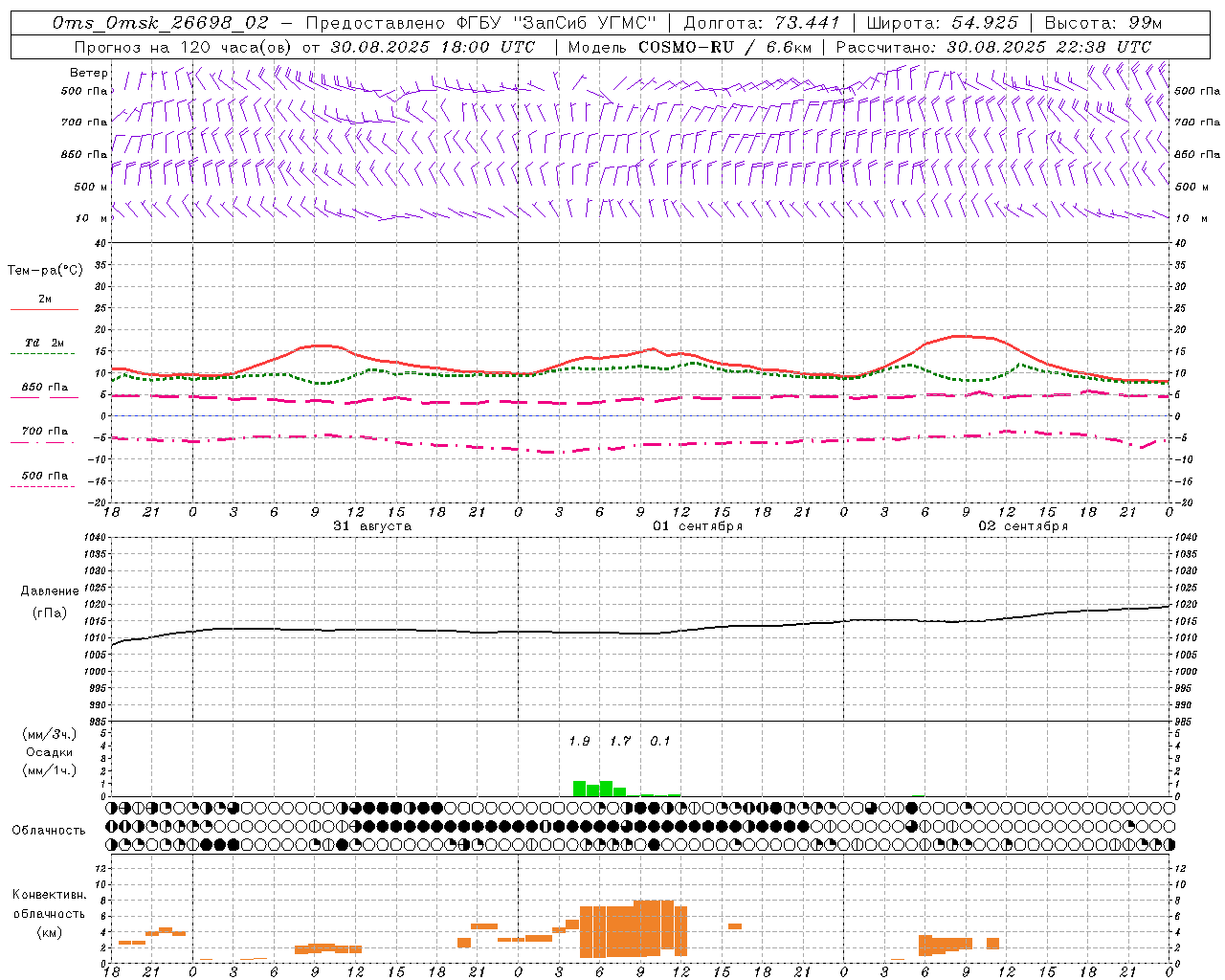Click the black pressure curve line
Viewport: 1225px width, 980px height.
point(641,633)
